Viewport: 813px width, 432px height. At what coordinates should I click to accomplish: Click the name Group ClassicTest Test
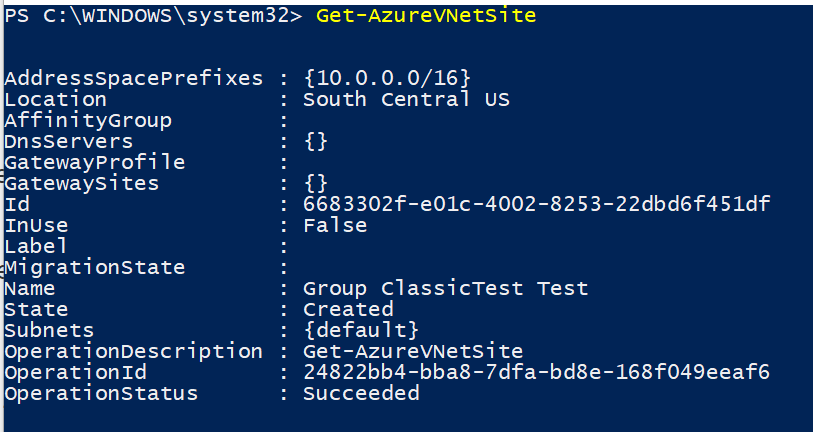coord(445,289)
